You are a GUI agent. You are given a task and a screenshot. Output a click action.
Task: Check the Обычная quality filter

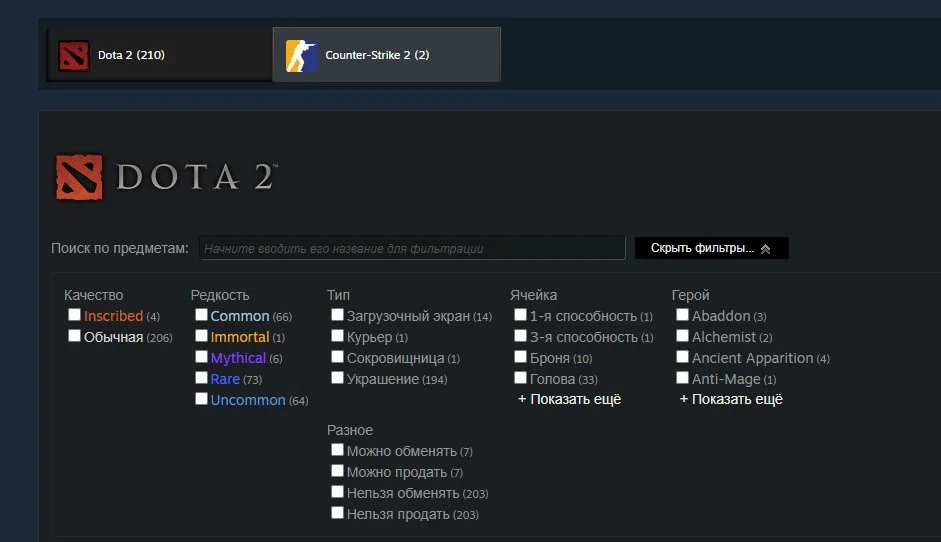[74, 336]
